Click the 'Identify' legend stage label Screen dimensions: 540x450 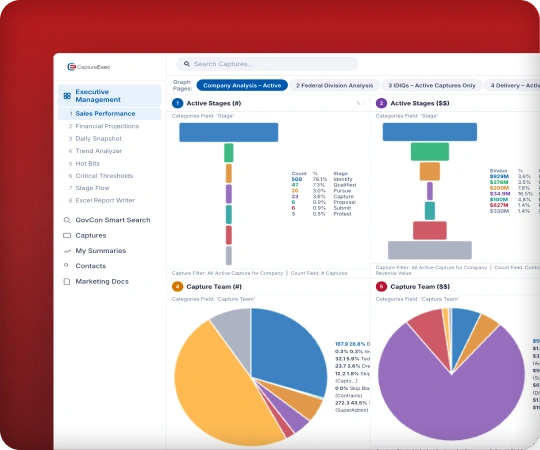click(343, 179)
